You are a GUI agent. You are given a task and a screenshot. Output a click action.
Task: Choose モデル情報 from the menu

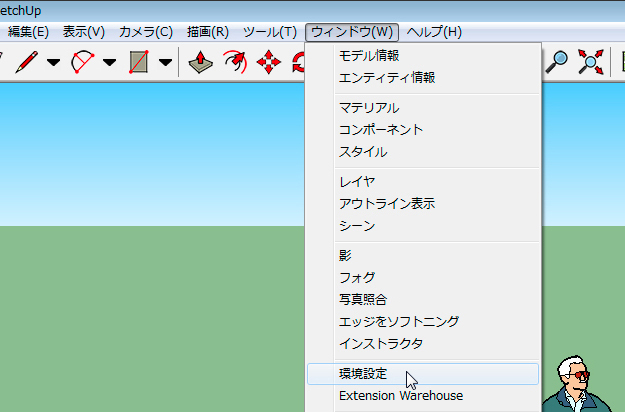pyautogui.click(x=423, y=56)
